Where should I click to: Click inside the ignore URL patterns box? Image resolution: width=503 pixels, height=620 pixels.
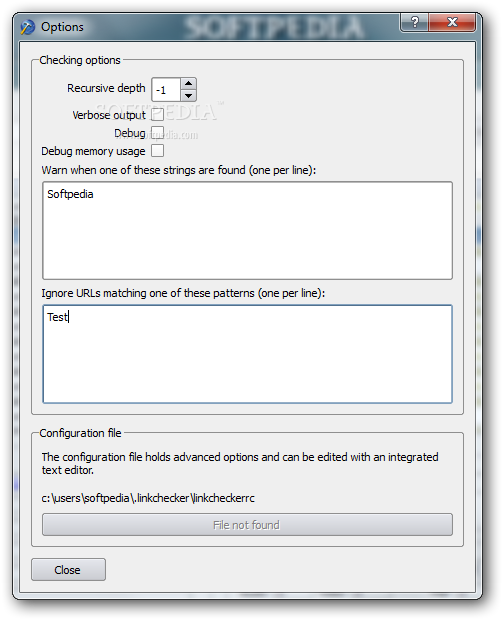(x=248, y=354)
